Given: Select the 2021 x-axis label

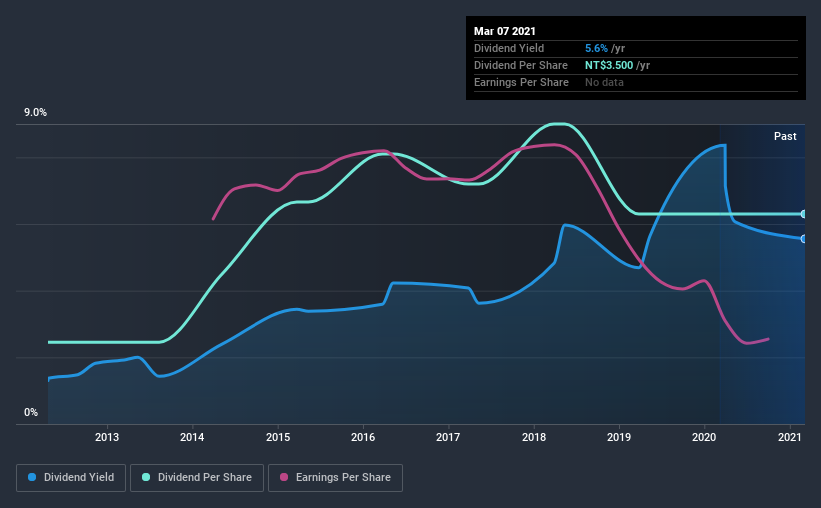Looking at the screenshot, I should tap(790, 437).
